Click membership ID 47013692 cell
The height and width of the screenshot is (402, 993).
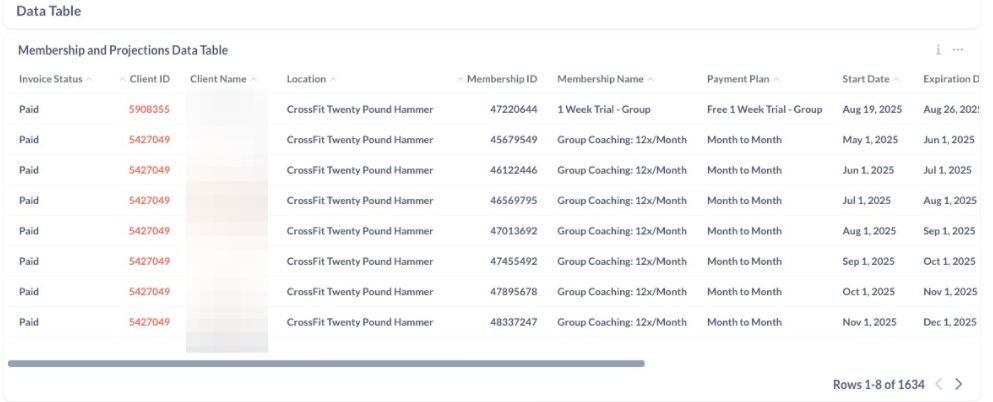[x=513, y=231]
